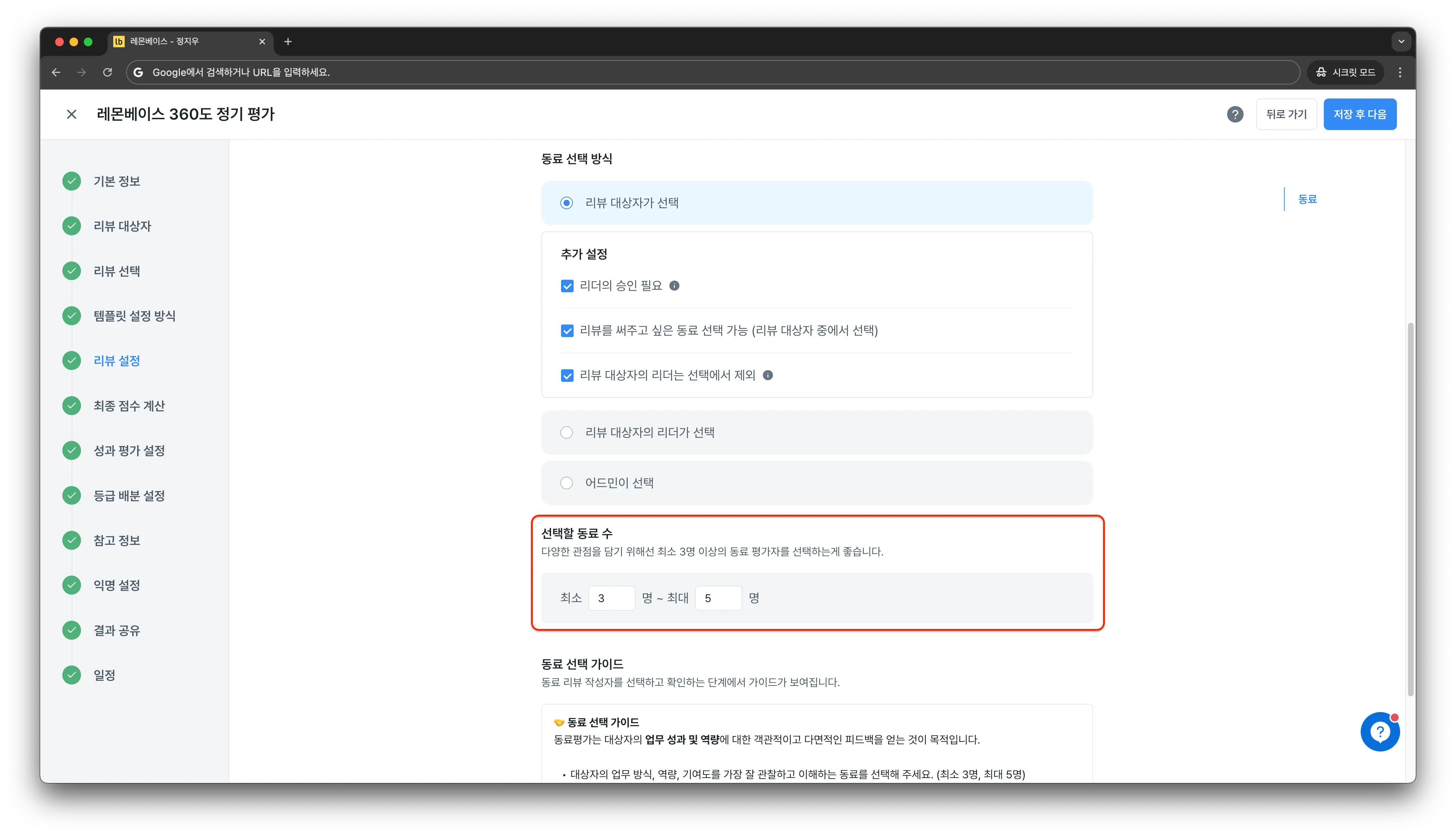Open 참고 정보 step
1456x836 pixels.
click(x=116, y=540)
